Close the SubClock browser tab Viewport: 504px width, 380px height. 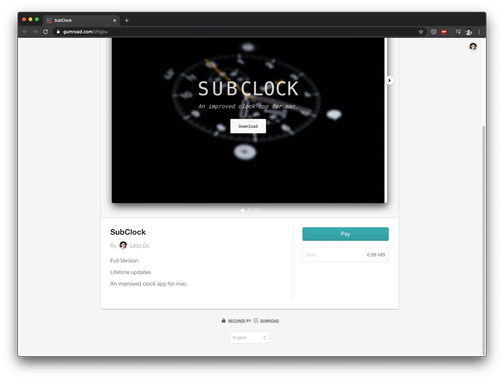point(114,20)
